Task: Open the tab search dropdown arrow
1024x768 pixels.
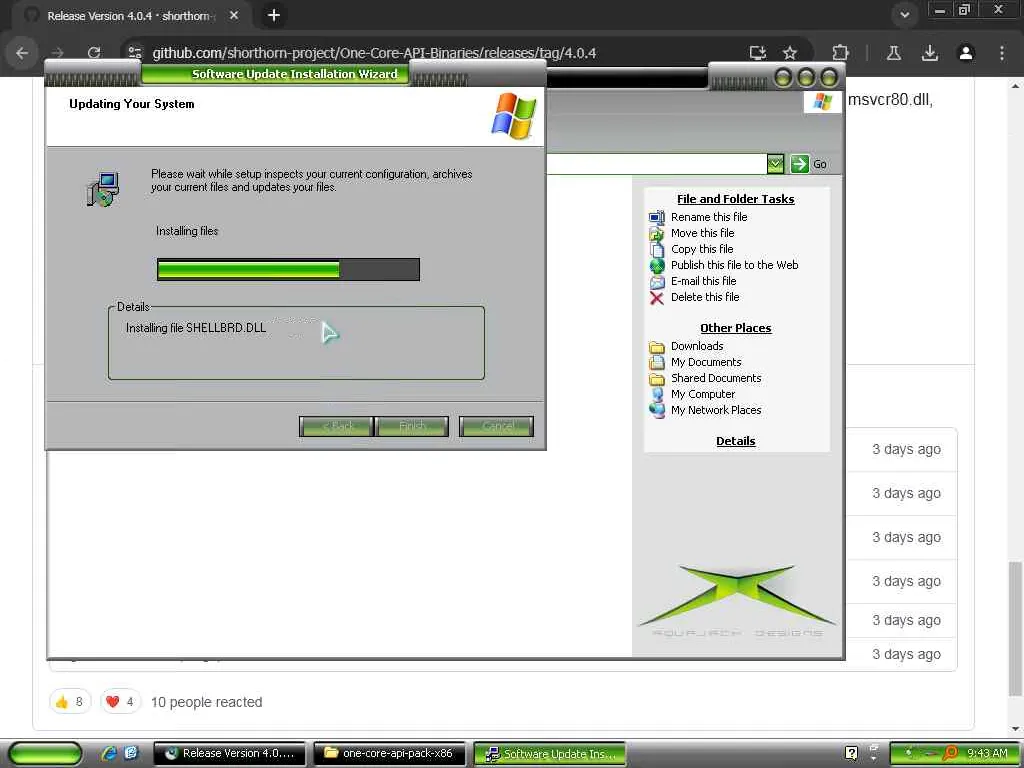Action: pos(904,15)
